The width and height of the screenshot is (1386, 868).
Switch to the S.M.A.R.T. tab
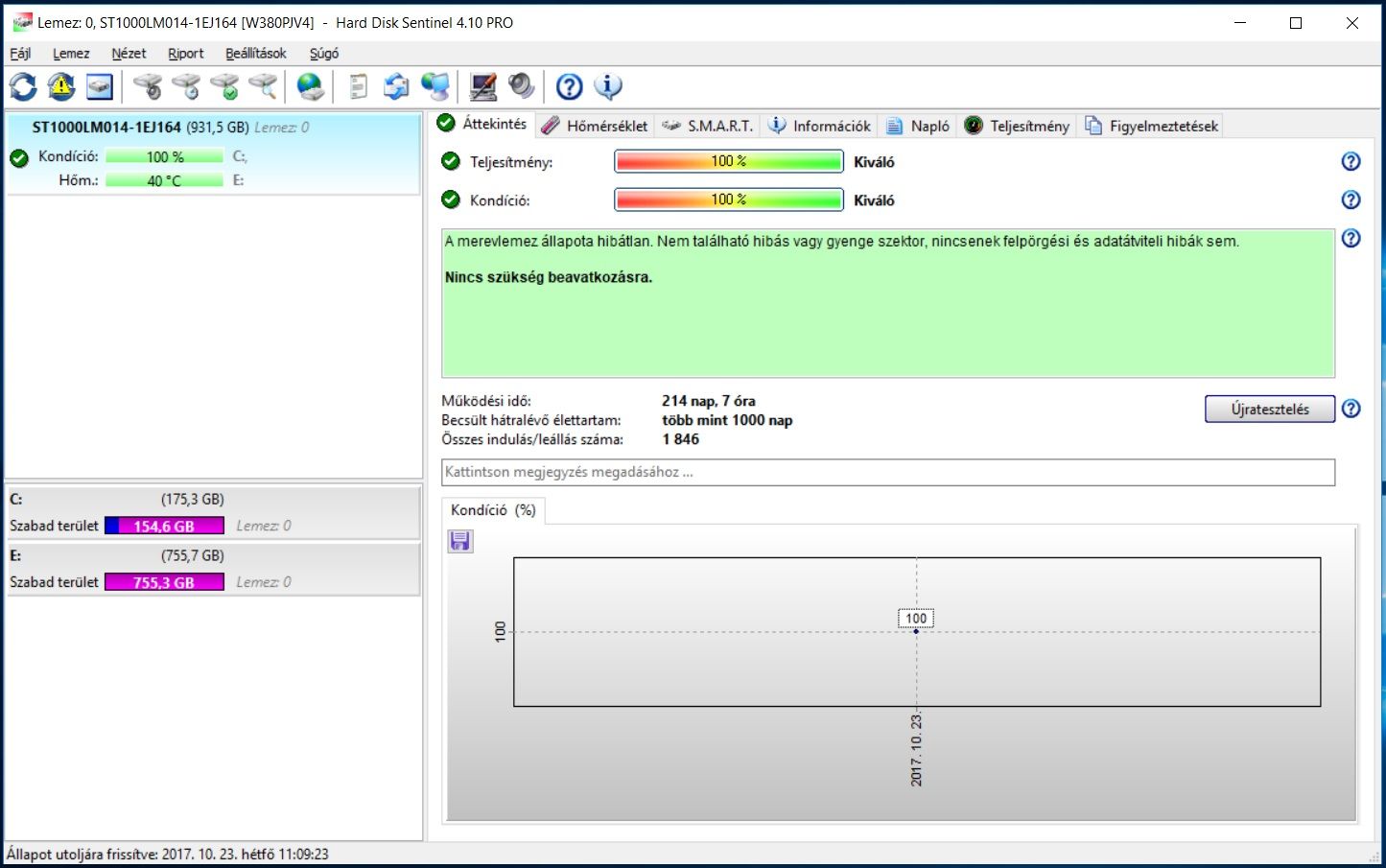point(709,126)
